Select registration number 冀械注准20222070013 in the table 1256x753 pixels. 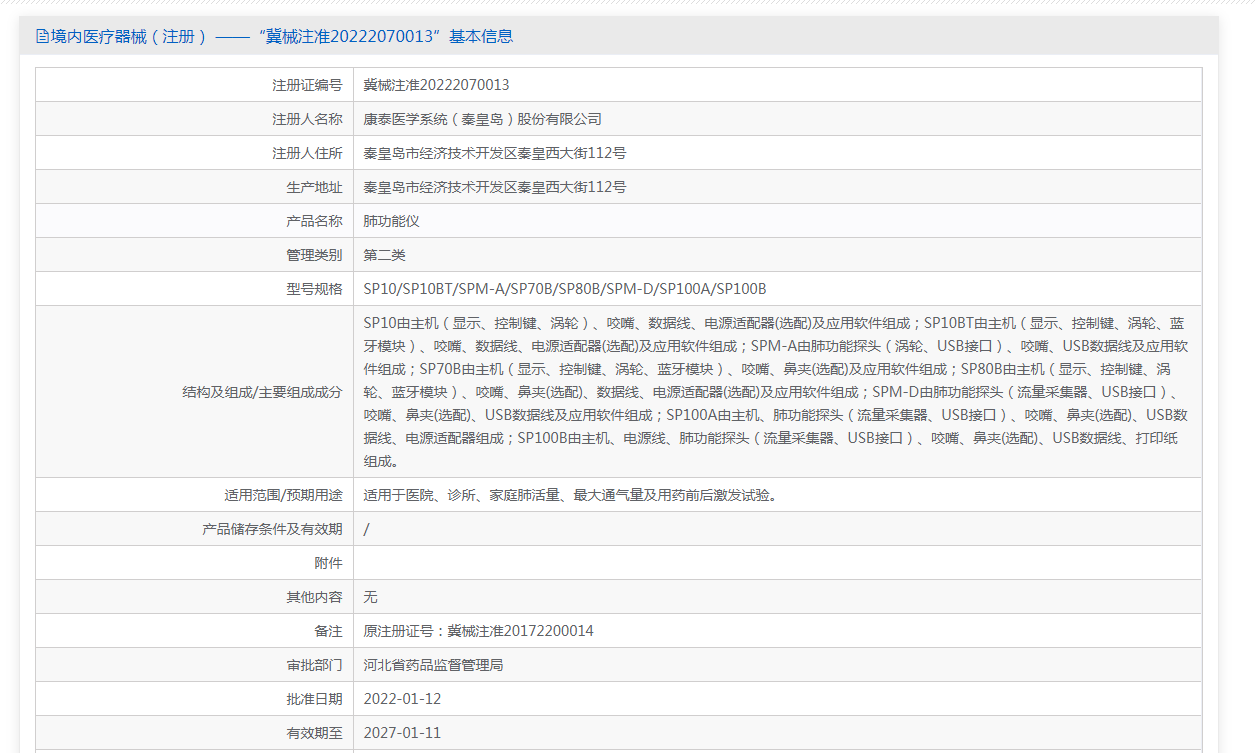point(436,85)
